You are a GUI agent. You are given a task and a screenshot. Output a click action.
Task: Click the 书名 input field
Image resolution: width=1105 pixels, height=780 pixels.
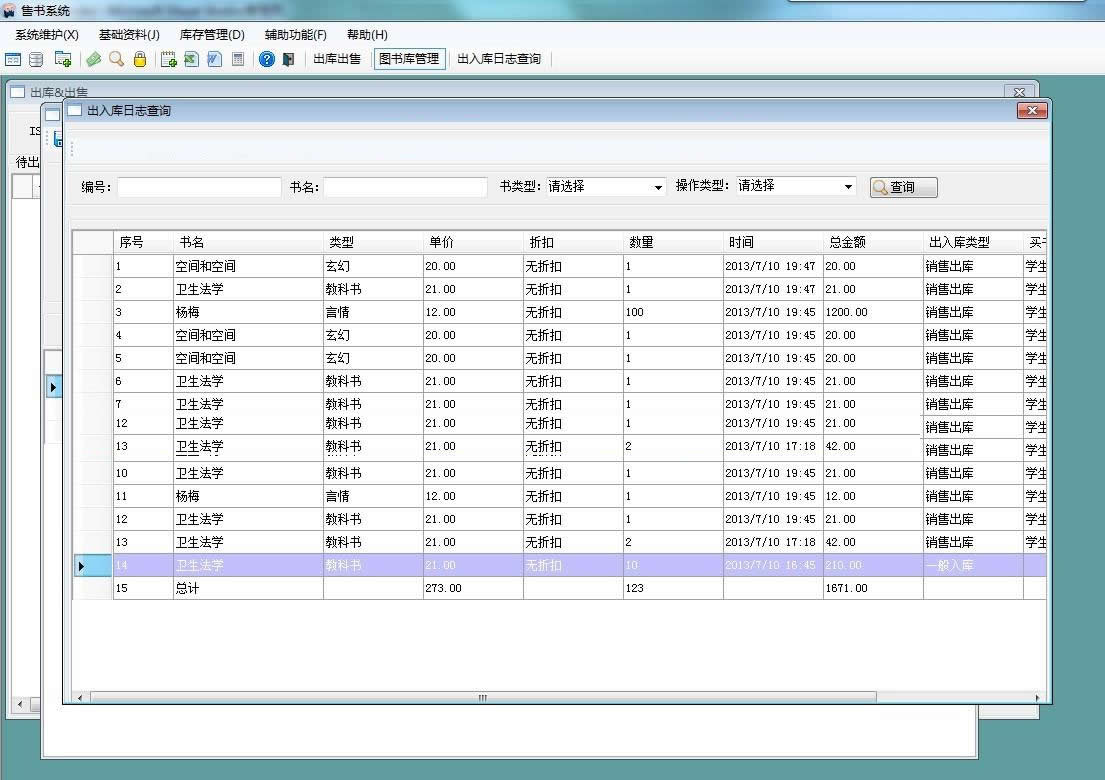coord(405,187)
